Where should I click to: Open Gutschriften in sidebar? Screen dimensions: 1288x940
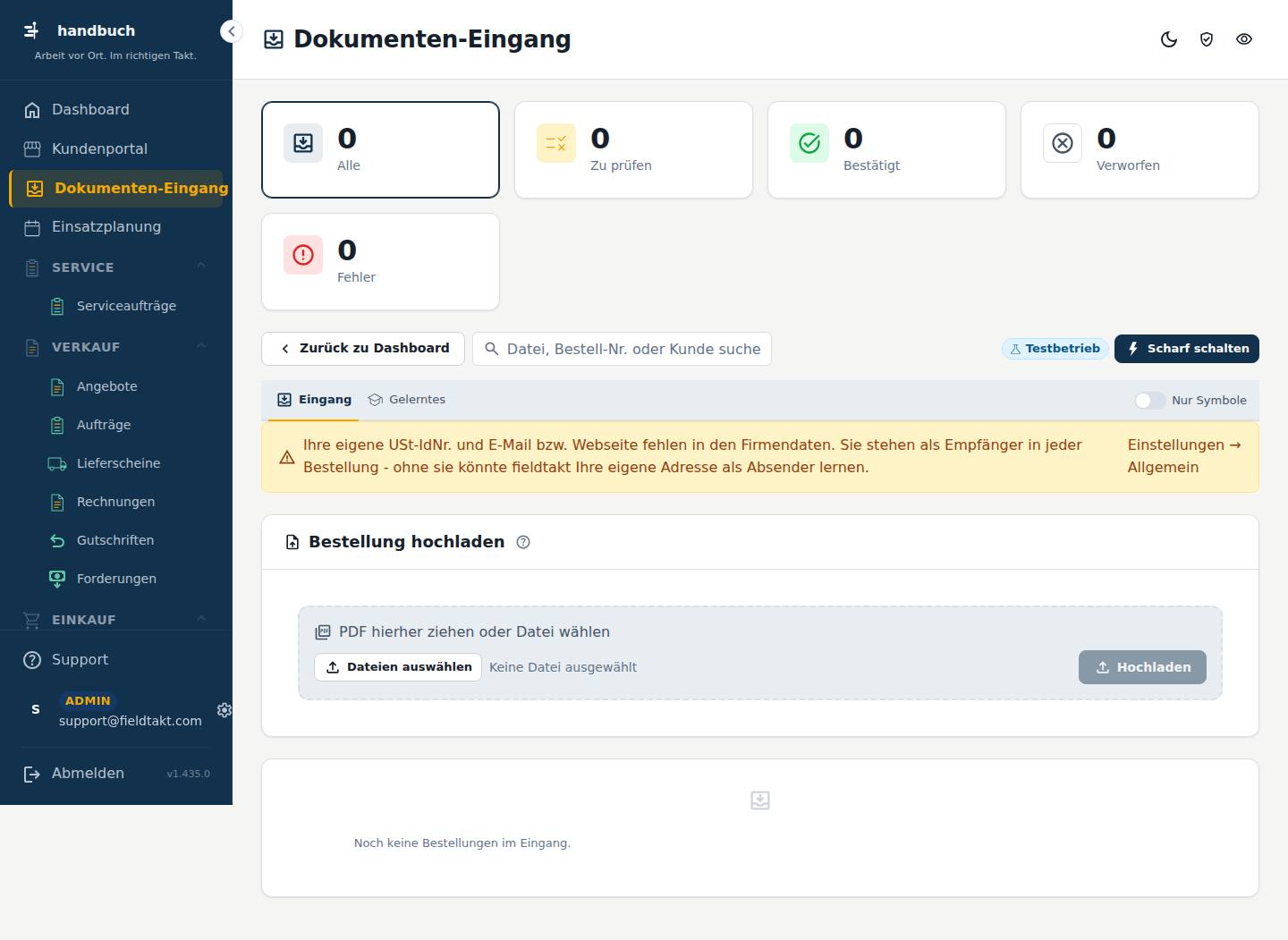pyautogui.click(x=116, y=540)
